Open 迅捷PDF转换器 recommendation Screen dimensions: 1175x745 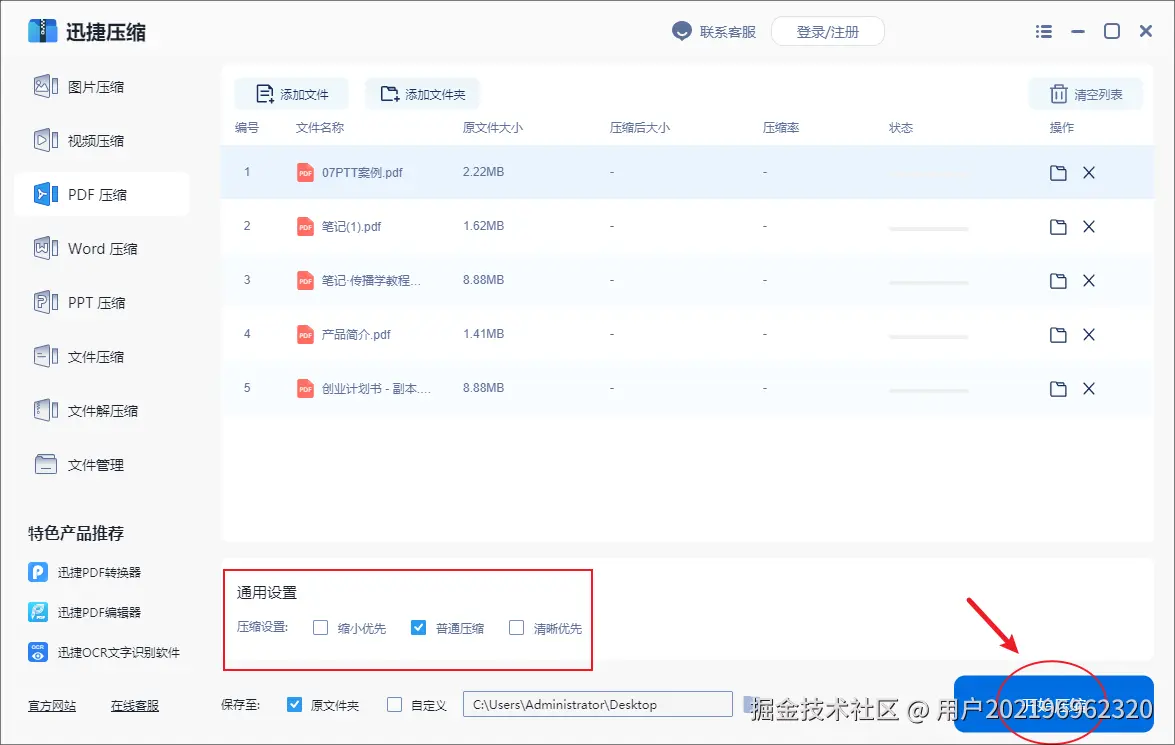click(x=85, y=573)
